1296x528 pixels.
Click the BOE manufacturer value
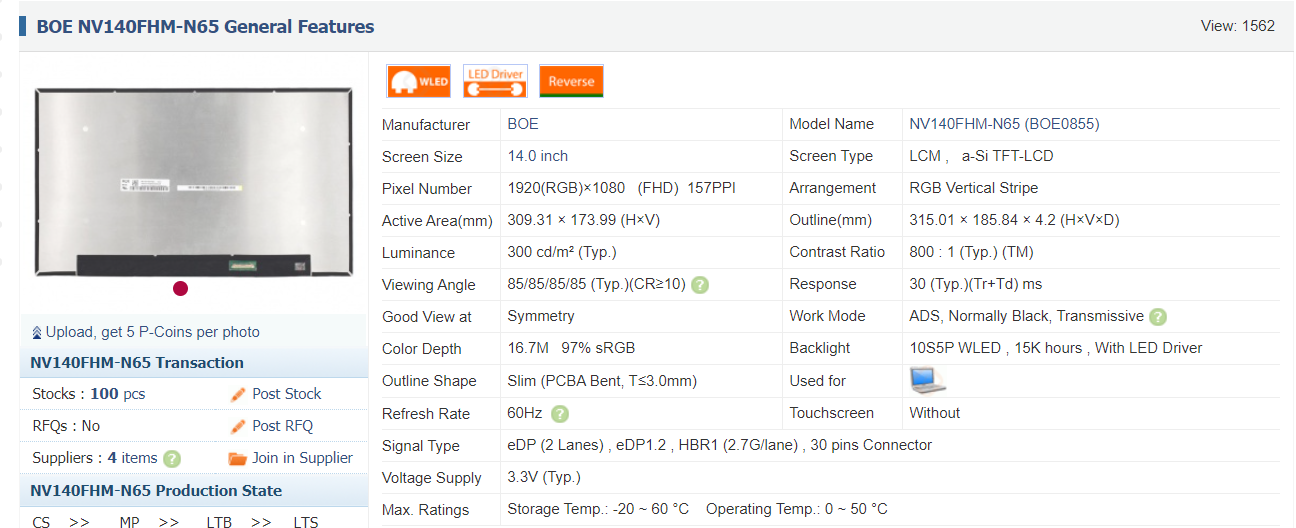(x=523, y=124)
